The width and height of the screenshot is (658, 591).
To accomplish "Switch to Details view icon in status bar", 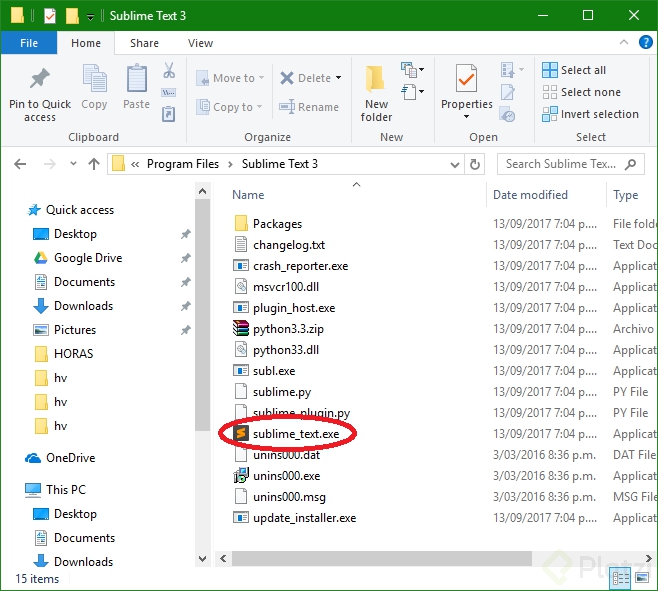I will click(621, 579).
